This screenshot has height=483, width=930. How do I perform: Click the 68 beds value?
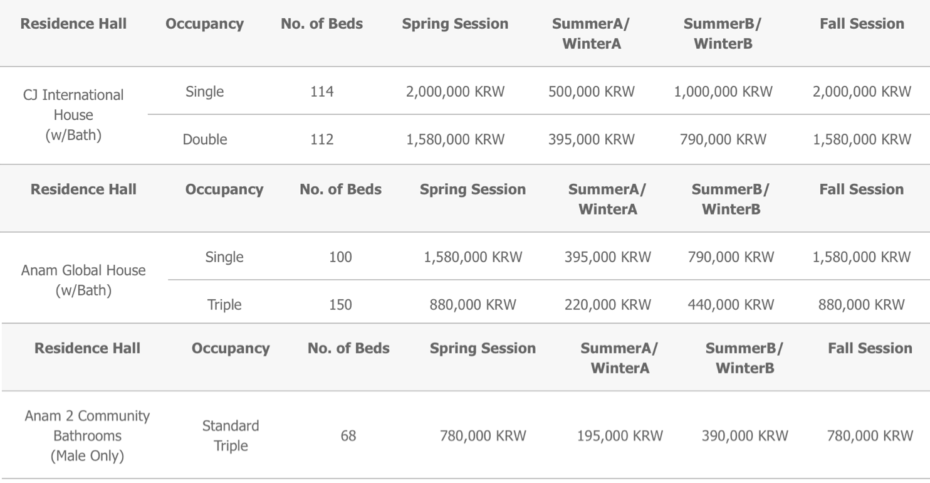tap(347, 436)
